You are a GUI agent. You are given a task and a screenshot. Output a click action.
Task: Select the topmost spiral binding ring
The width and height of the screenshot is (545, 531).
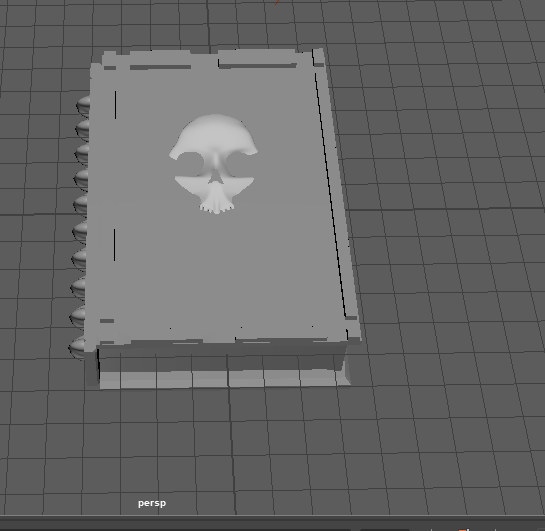(x=83, y=105)
